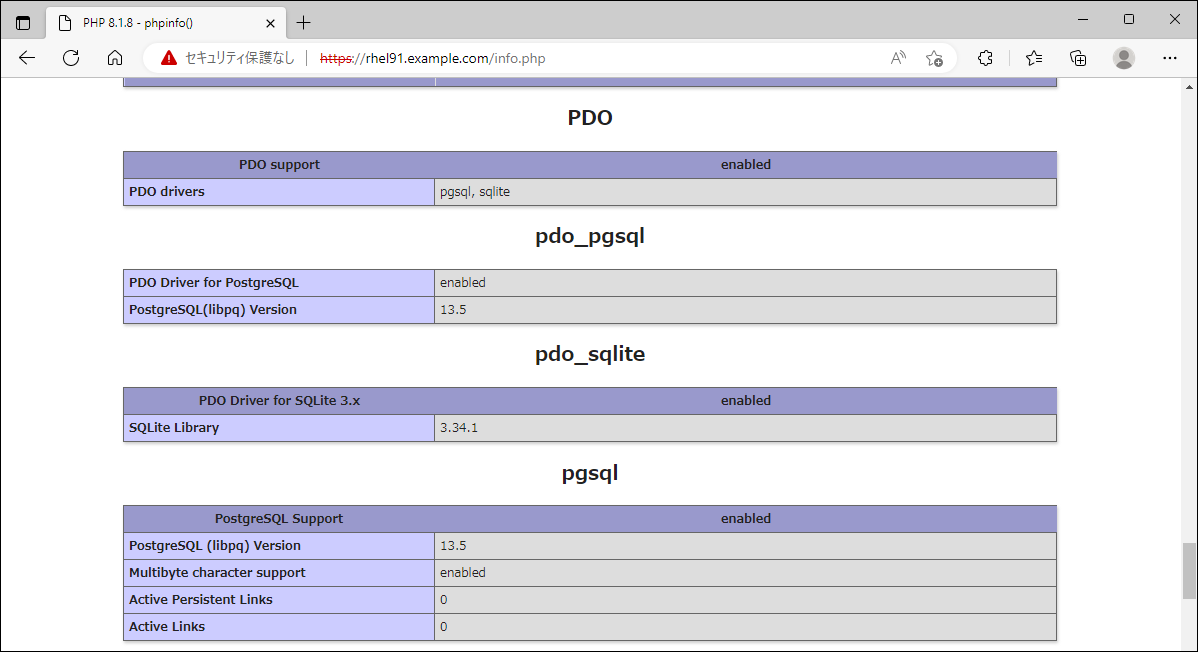Click the pdo_pgsql section heading
This screenshot has width=1198, height=652.
coord(590,236)
